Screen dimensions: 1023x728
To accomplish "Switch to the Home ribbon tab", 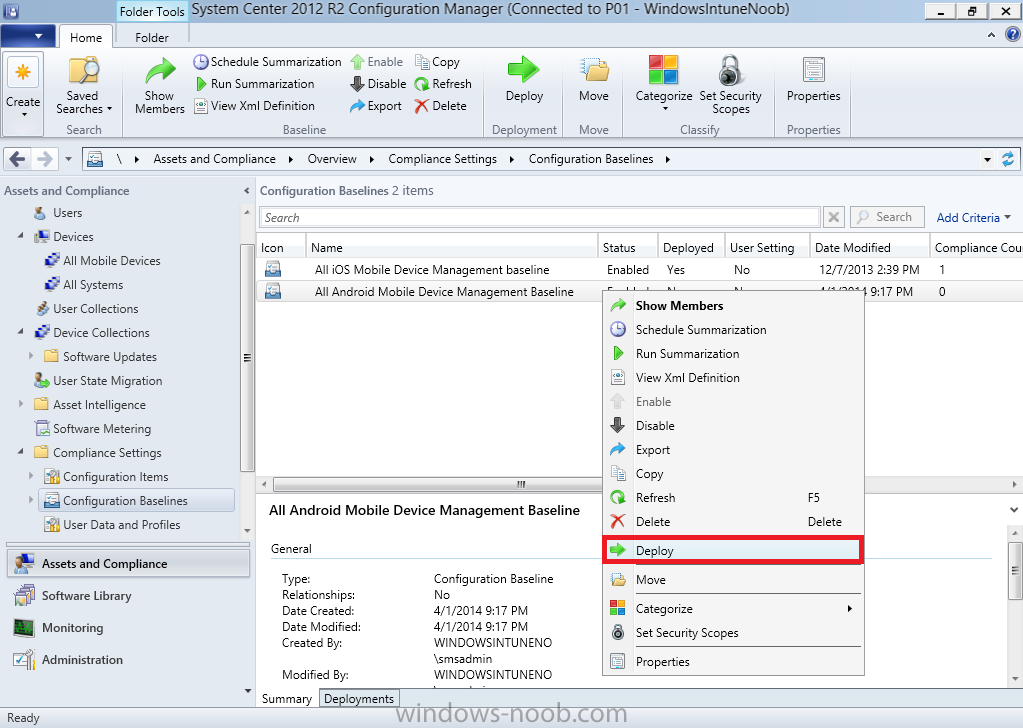I will click(85, 37).
